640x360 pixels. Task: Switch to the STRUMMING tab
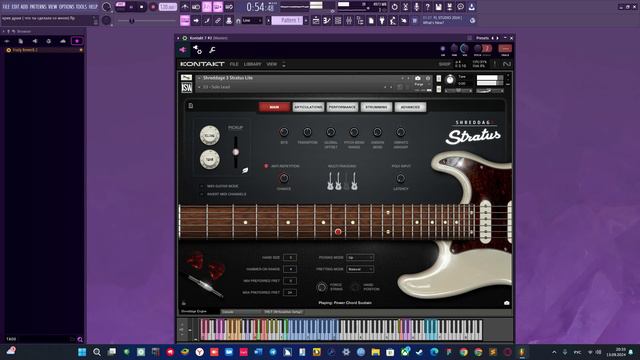(376, 107)
